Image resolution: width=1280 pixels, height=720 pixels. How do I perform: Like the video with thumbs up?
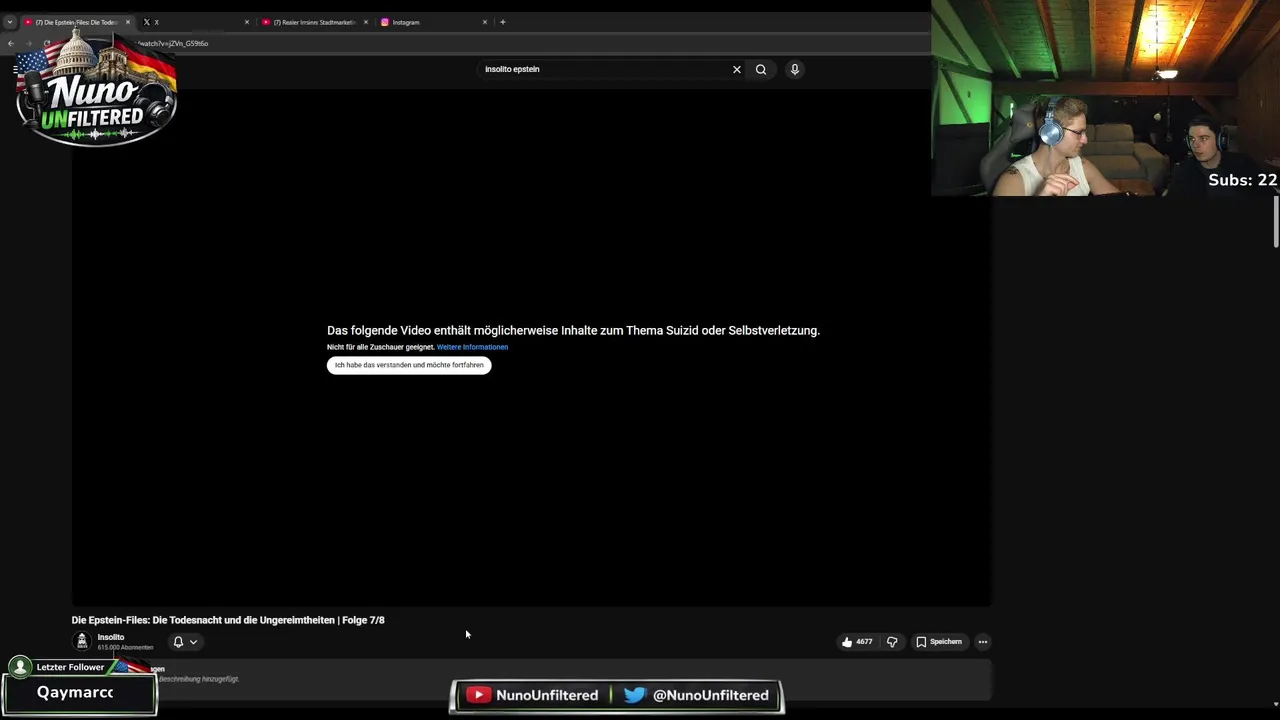[857, 642]
